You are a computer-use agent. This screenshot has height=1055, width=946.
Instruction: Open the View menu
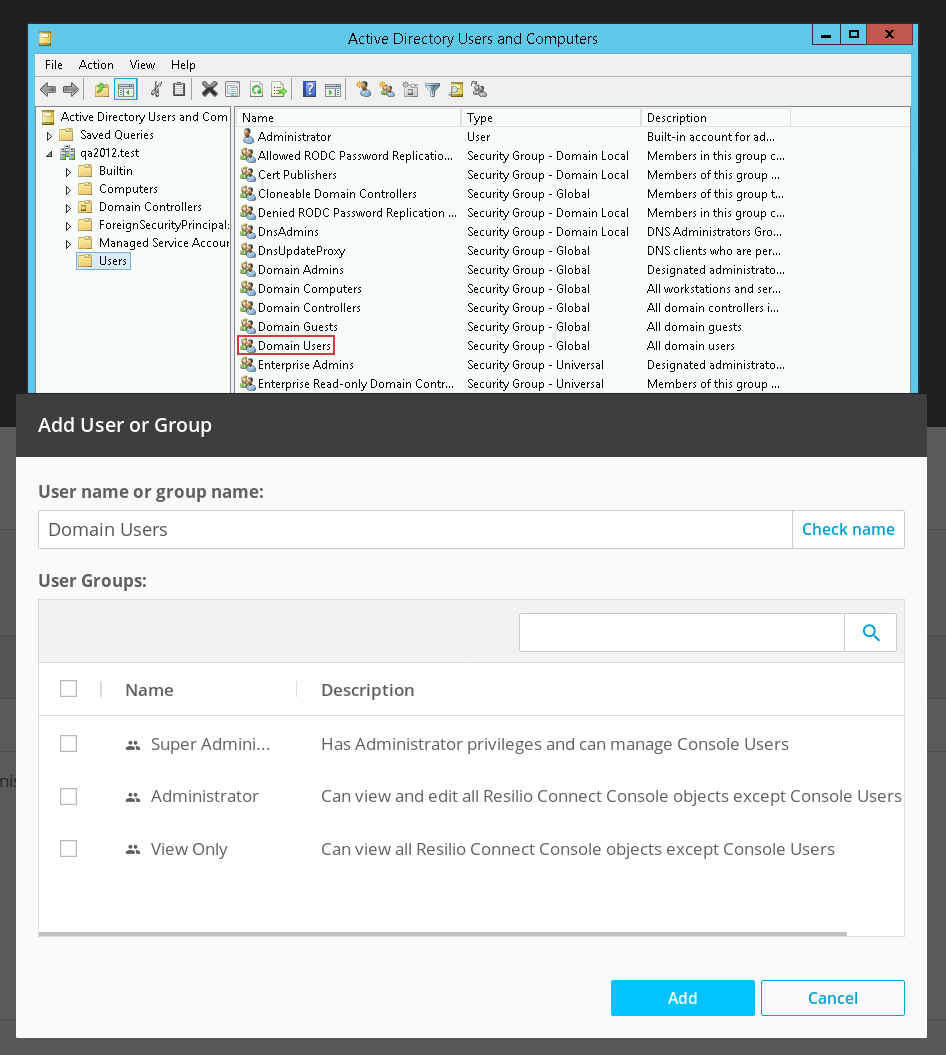point(142,65)
